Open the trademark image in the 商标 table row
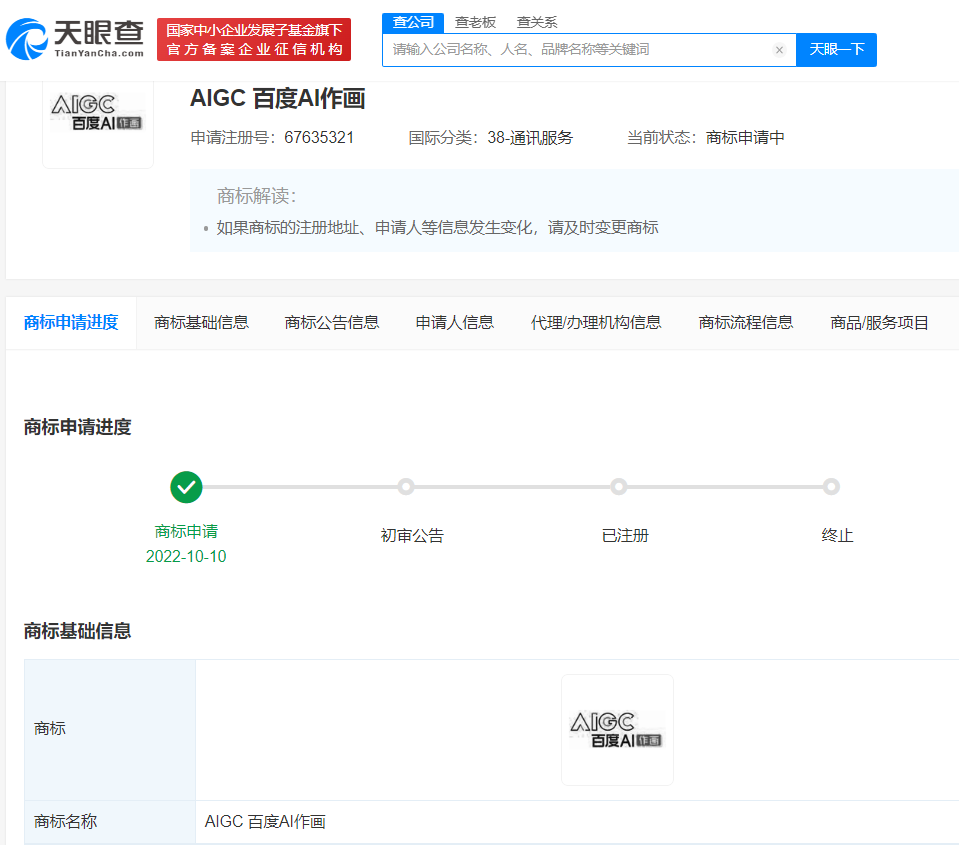959x845 pixels. point(617,730)
